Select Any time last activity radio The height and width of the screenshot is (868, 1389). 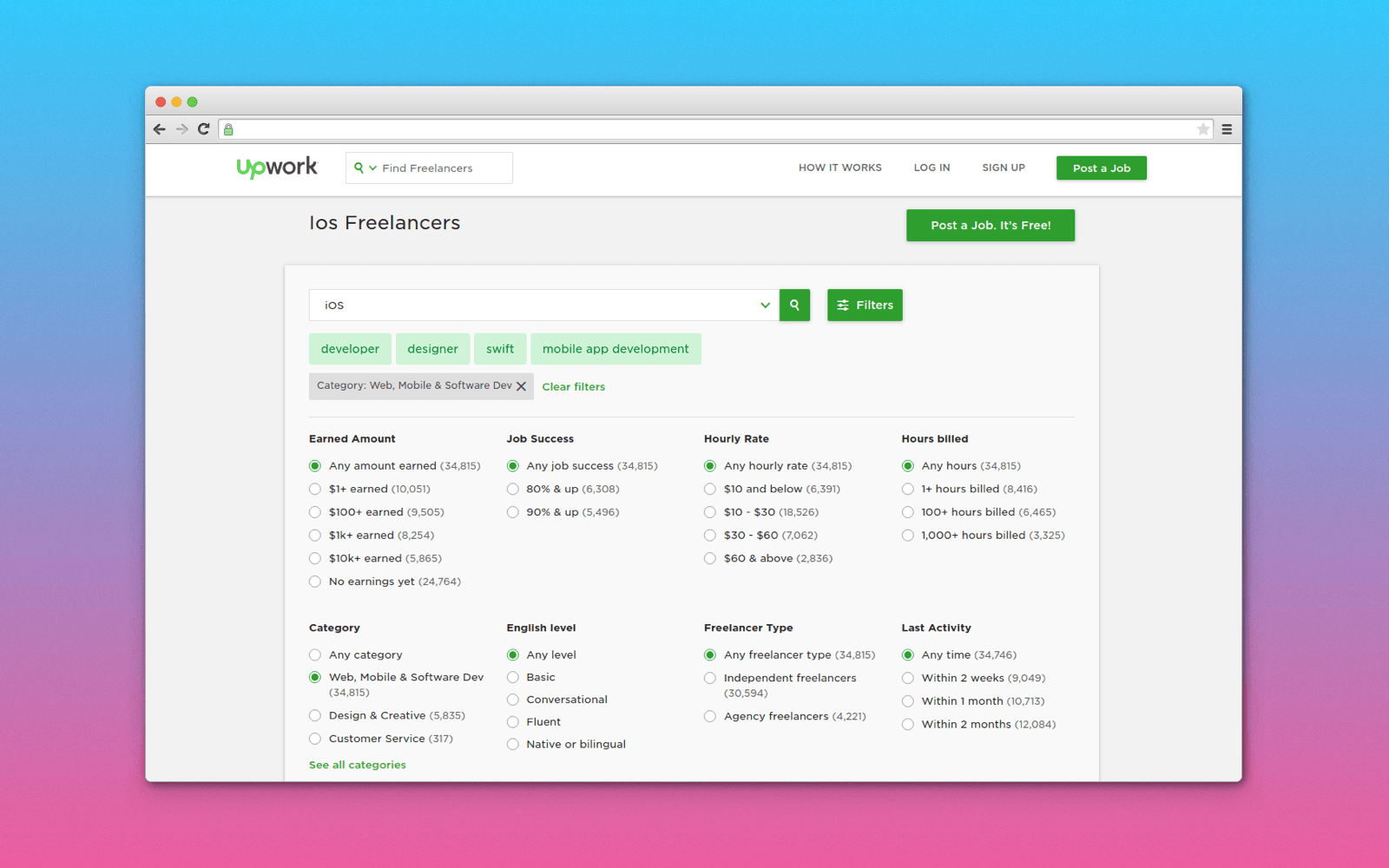click(908, 655)
